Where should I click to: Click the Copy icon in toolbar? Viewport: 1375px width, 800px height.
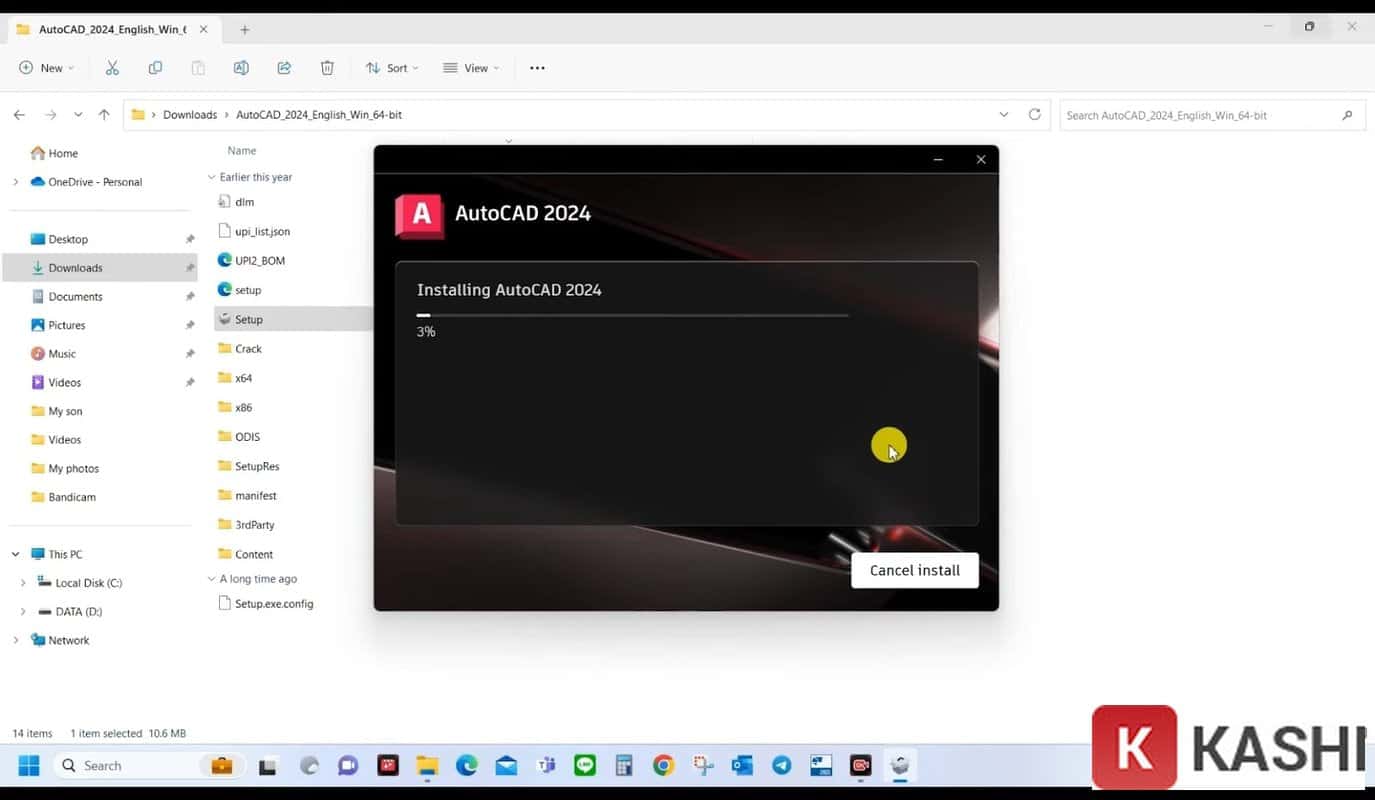point(155,68)
